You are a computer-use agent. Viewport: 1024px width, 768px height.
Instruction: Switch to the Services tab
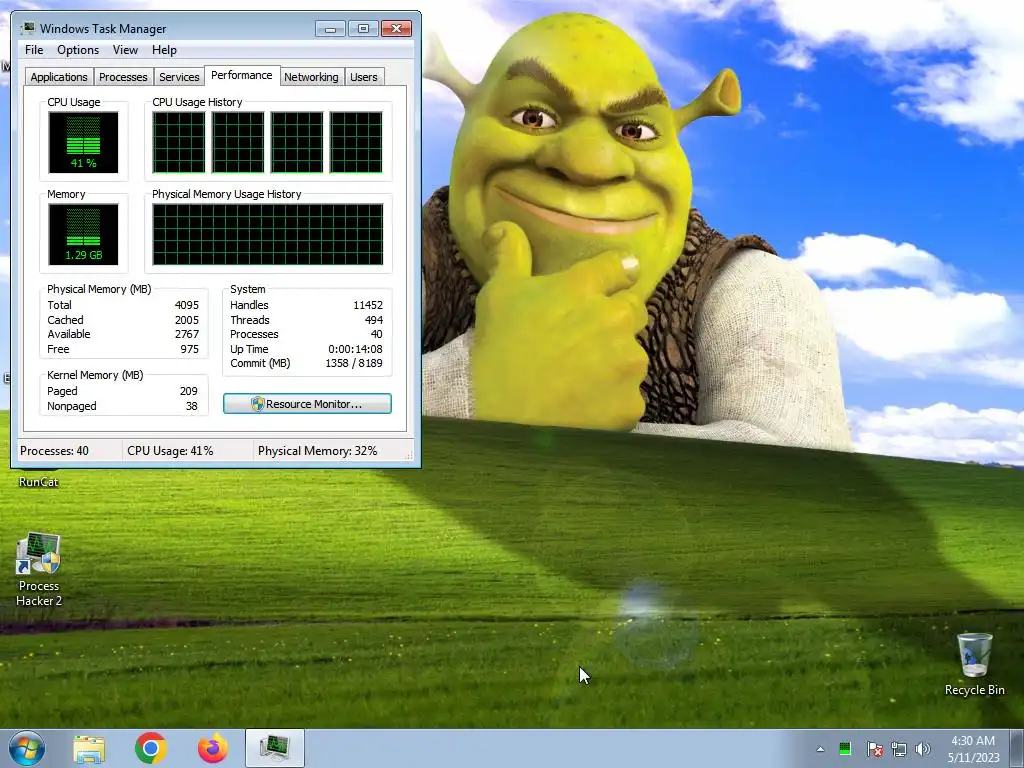tap(179, 76)
